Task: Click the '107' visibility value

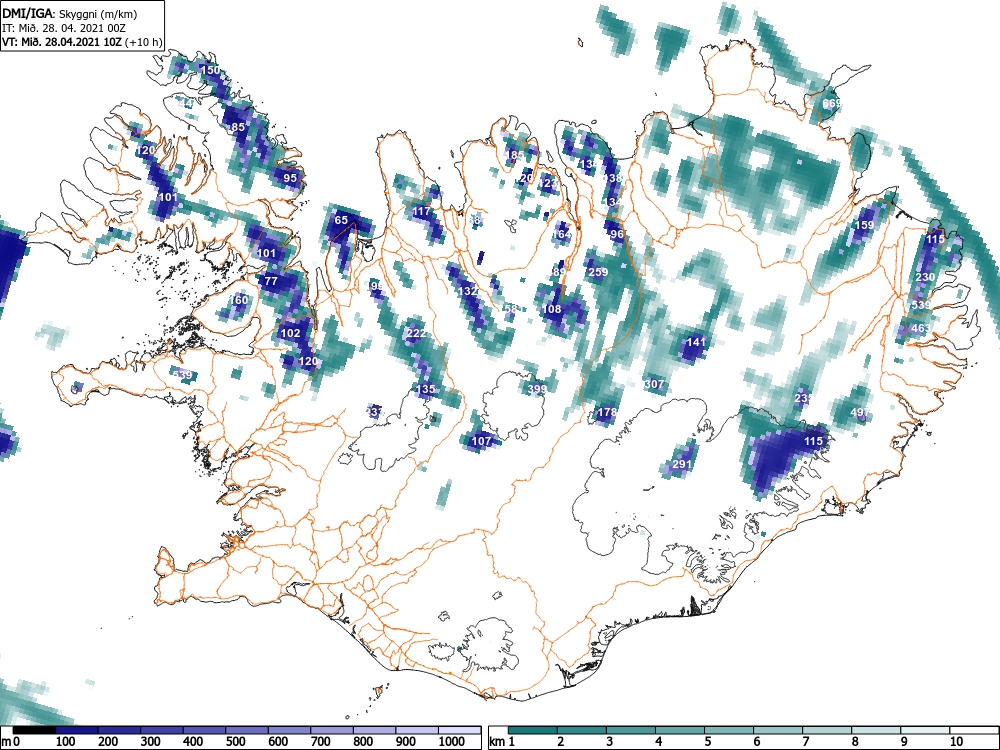Action: 482,441
